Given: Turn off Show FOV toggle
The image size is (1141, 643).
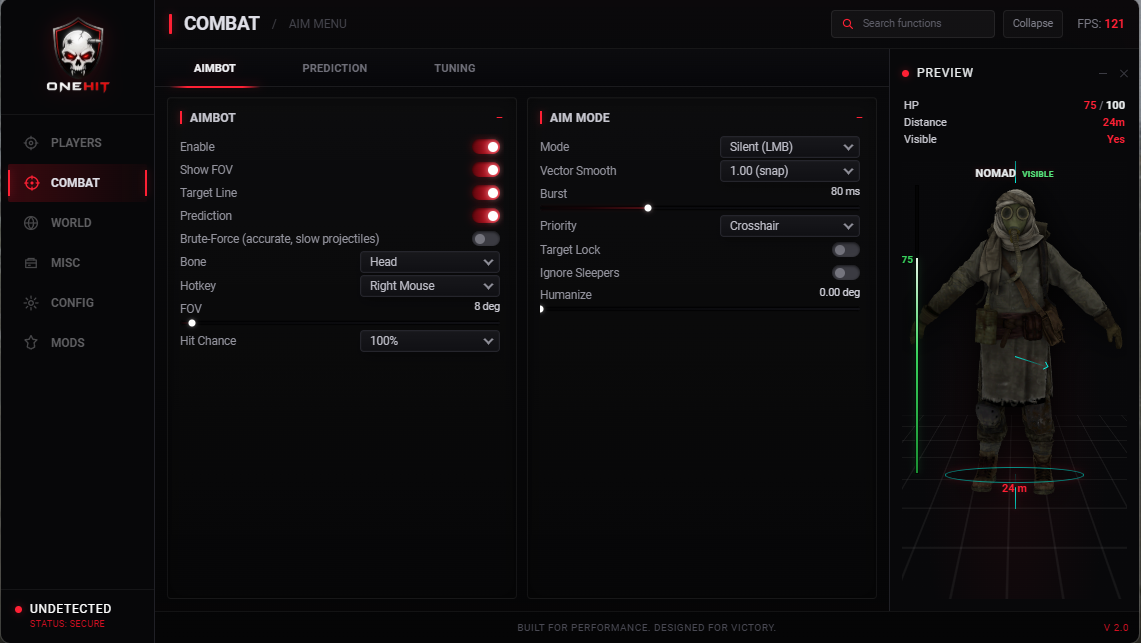Looking at the screenshot, I should click(486, 170).
